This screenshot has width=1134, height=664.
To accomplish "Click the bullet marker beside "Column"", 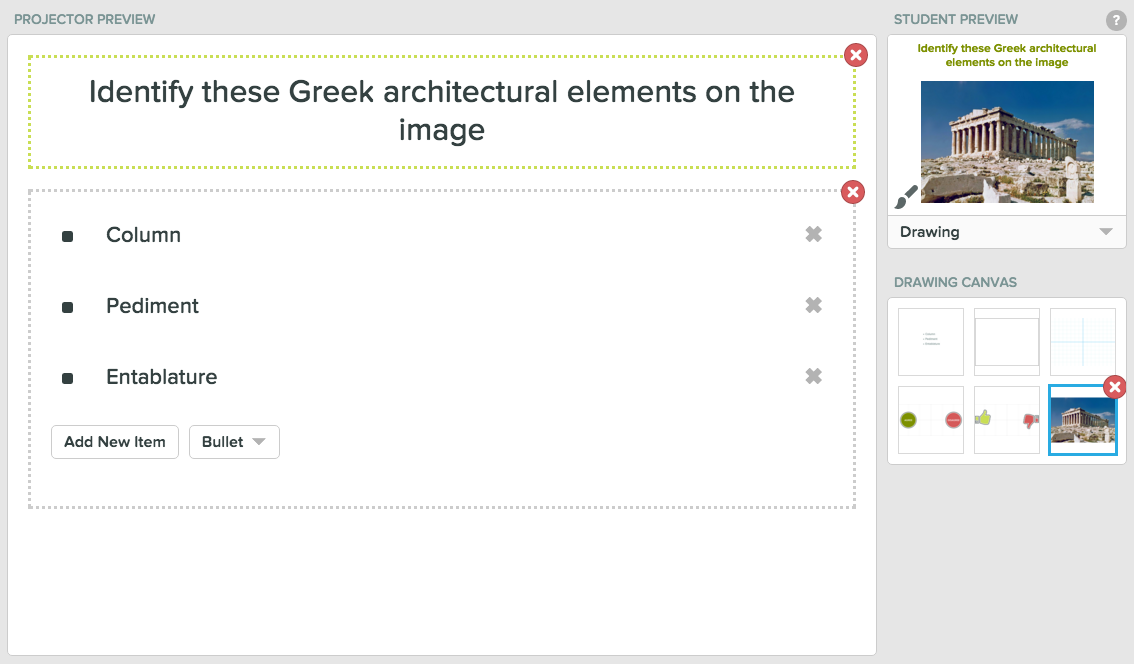I will tap(68, 236).
